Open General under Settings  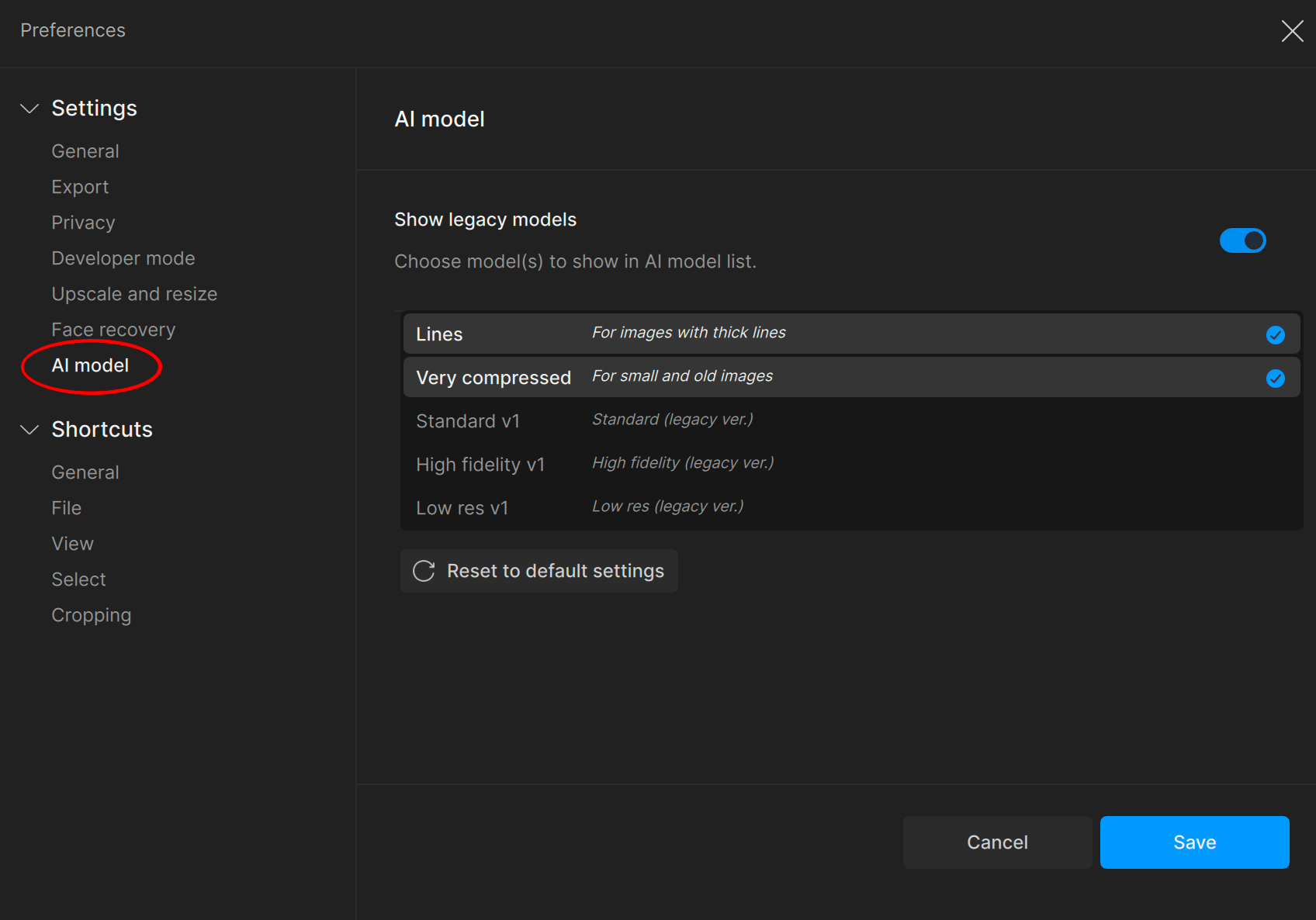tap(85, 151)
